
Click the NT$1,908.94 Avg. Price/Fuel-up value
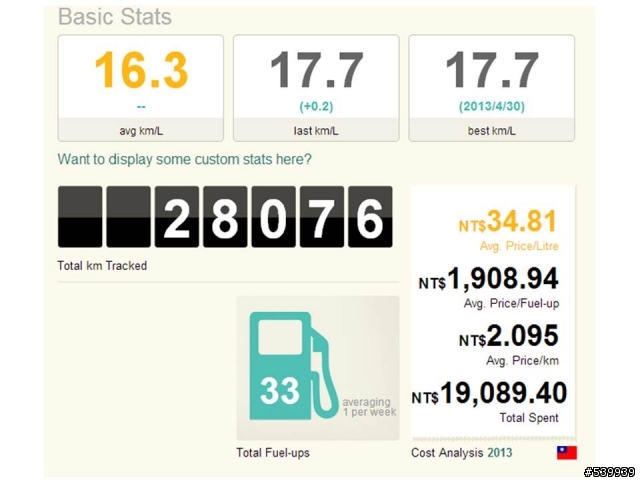(489, 279)
